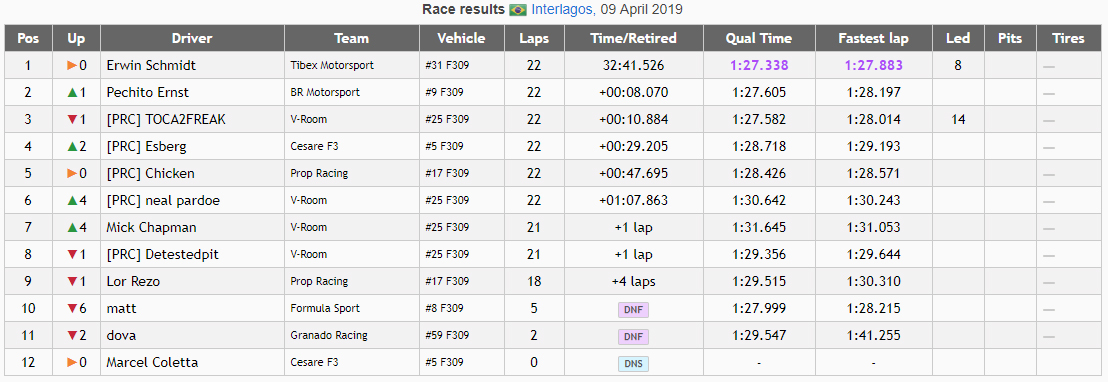Select driver name Marcel Coletta
This screenshot has width=1108, height=382.
click(x=152, y=362)
